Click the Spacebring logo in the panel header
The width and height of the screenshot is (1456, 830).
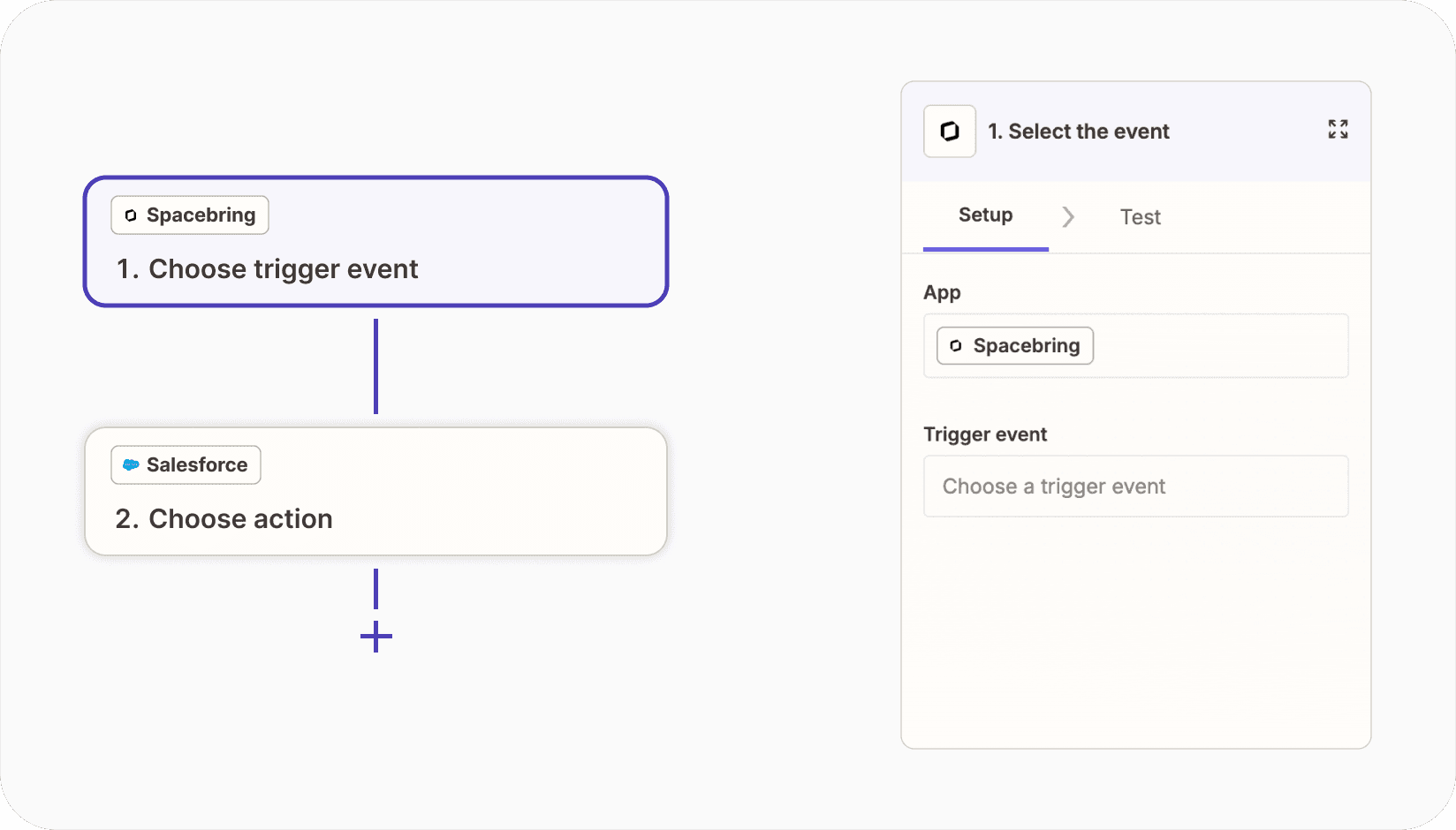[950, 132]
